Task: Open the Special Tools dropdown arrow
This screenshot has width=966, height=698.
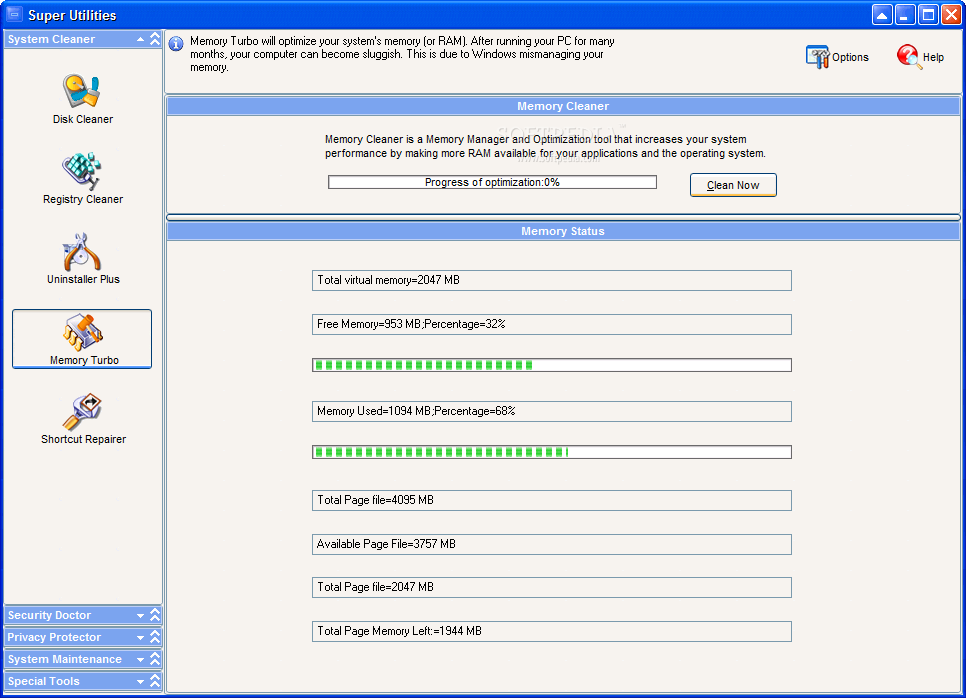Action: pos(140,682)
